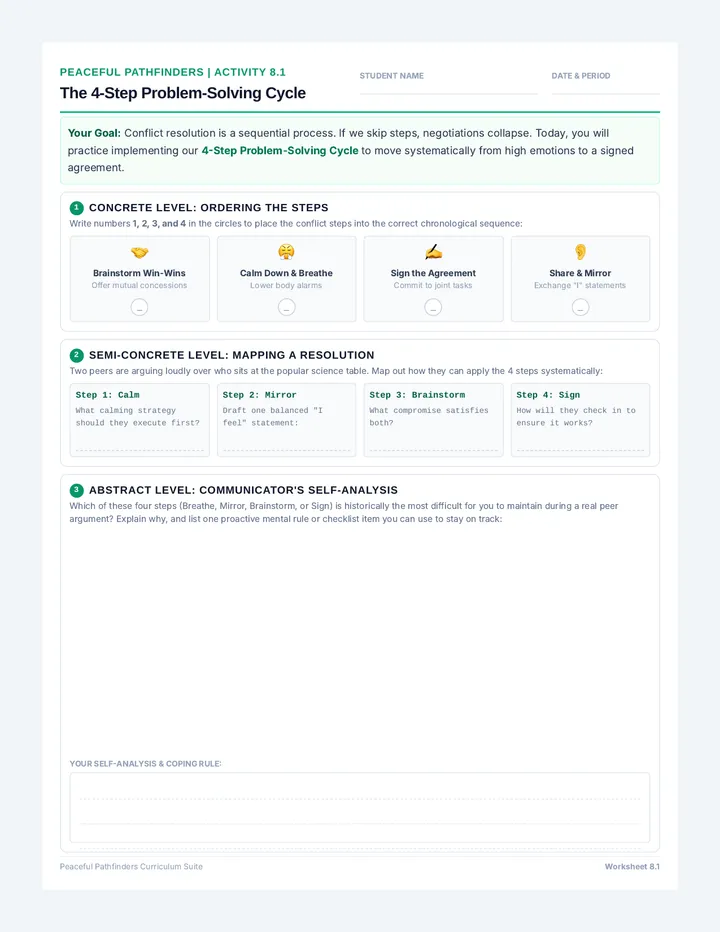Click the Step 4: Sign response box
This screenshot has height=932, width=720.
580,420
